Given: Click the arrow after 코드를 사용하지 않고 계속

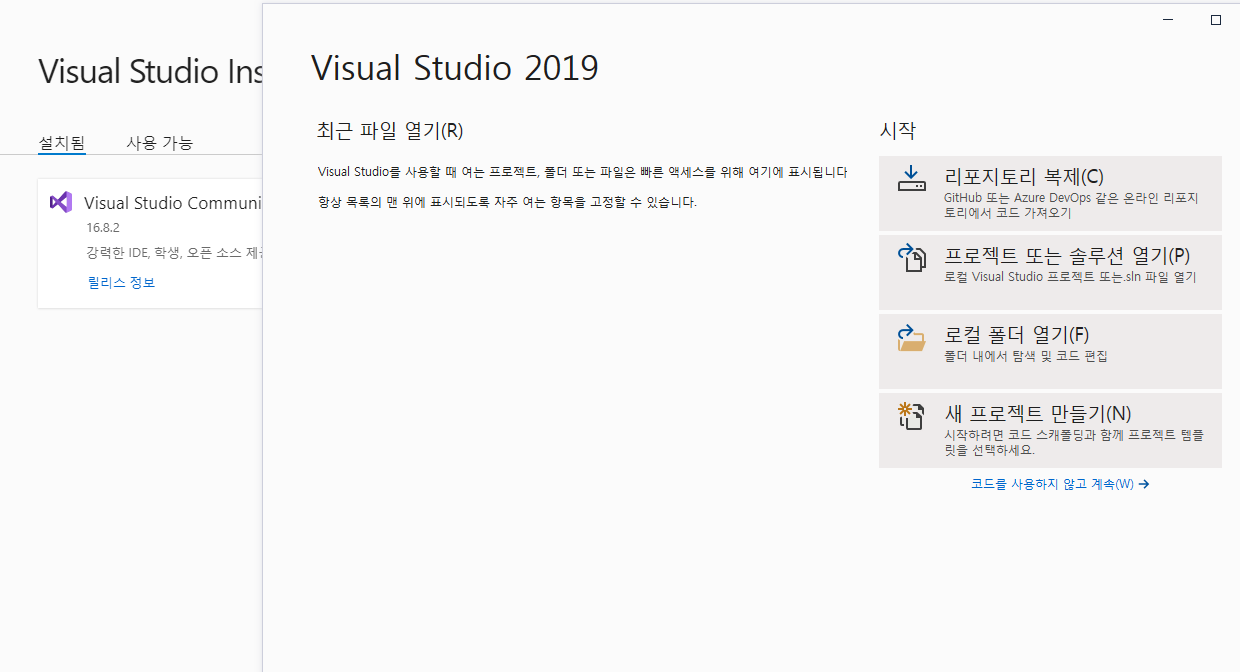Looking at the screenshot, I should (1144, 484).
